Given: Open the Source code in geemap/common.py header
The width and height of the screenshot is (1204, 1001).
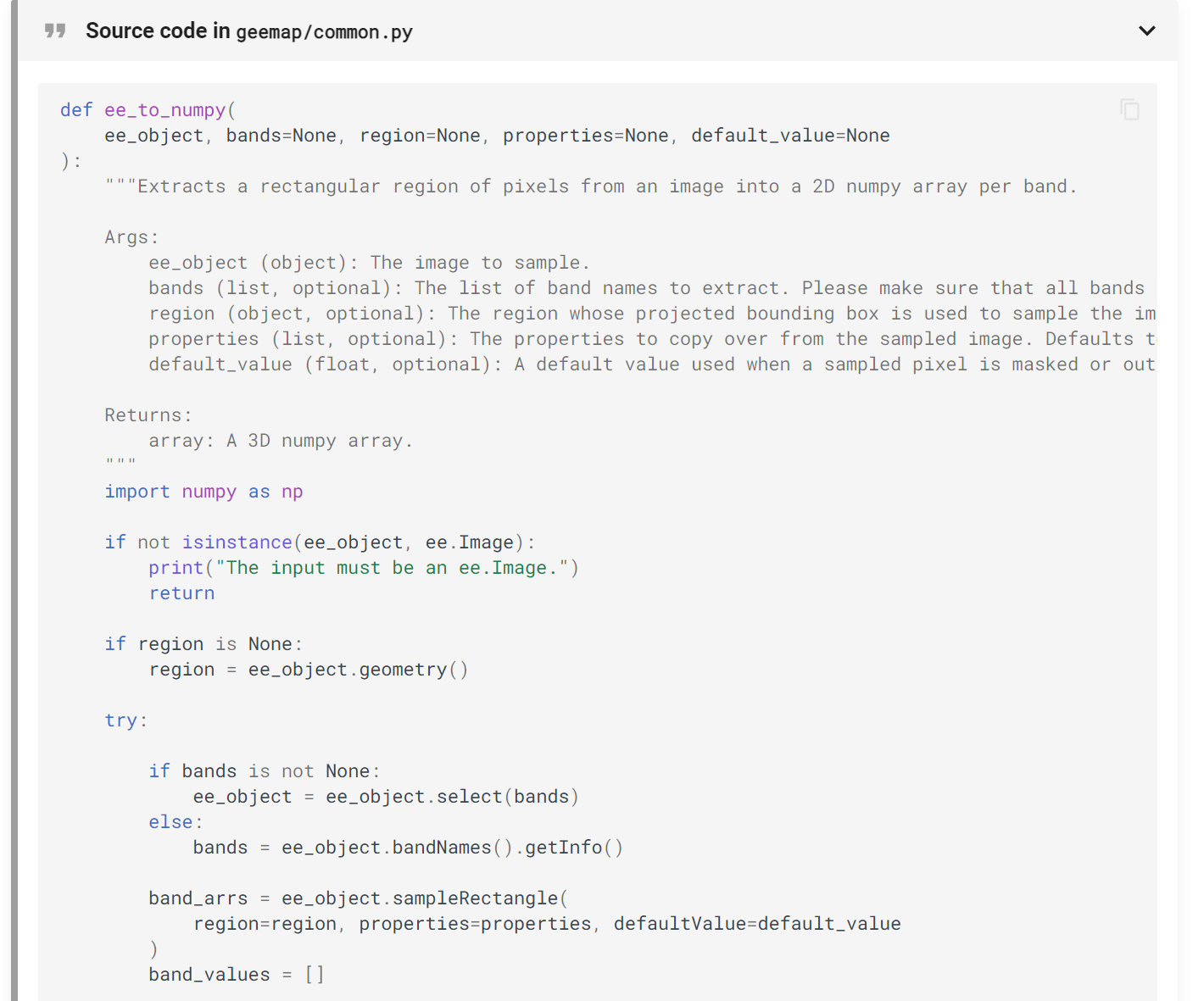Looking at the screenshot, I should (x=248, y=31).
